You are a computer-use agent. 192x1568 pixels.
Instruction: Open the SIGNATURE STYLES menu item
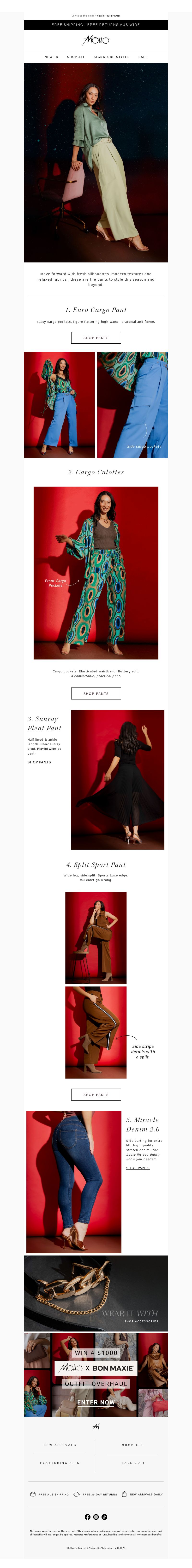click(x=112, y=57)
